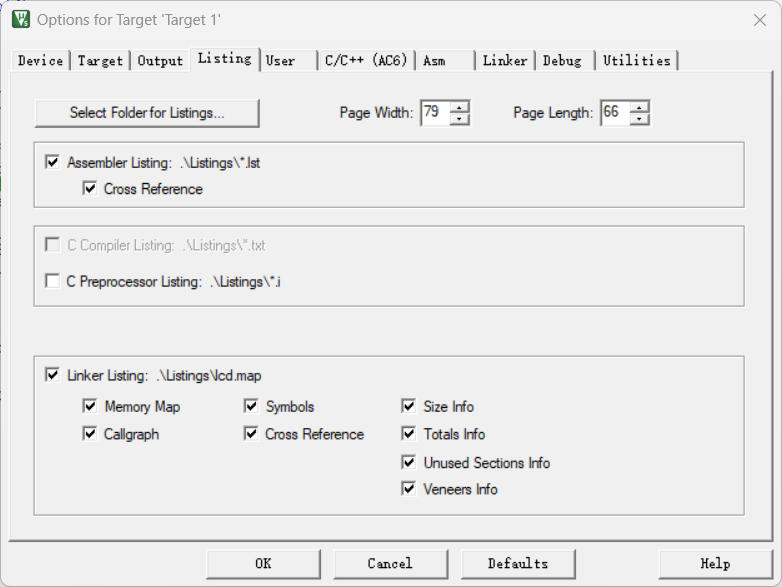The height and width of the screenshot is (587, 782).
Task: Select the Debug tab
Action: pyautogui.click(x=562, y=61)
